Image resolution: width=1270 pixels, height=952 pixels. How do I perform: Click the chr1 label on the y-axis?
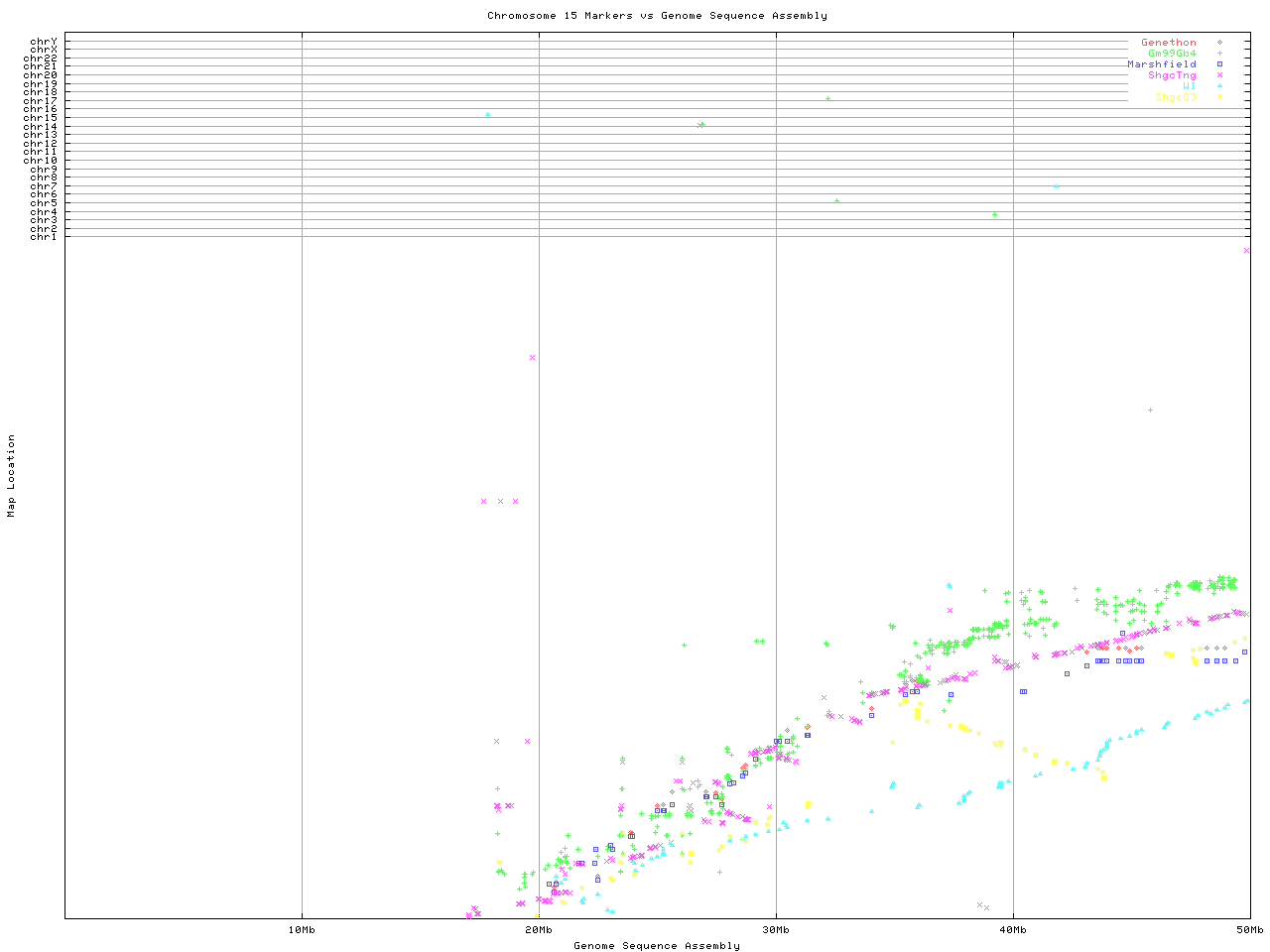[x=43, y=236]
